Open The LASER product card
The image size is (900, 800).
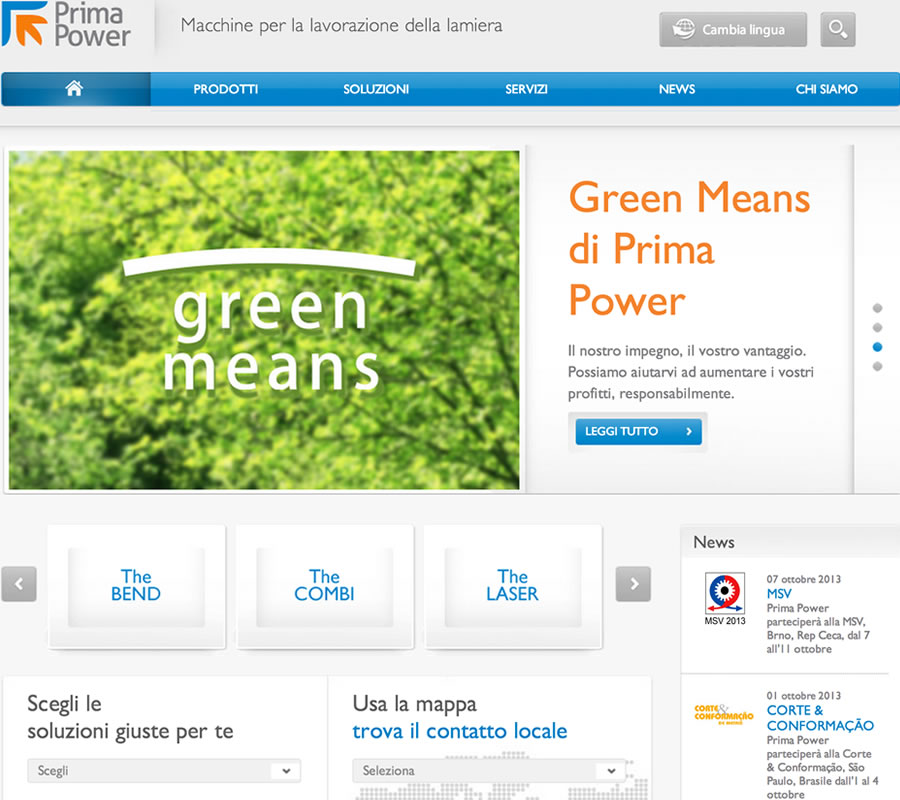[x=513, y=587]
